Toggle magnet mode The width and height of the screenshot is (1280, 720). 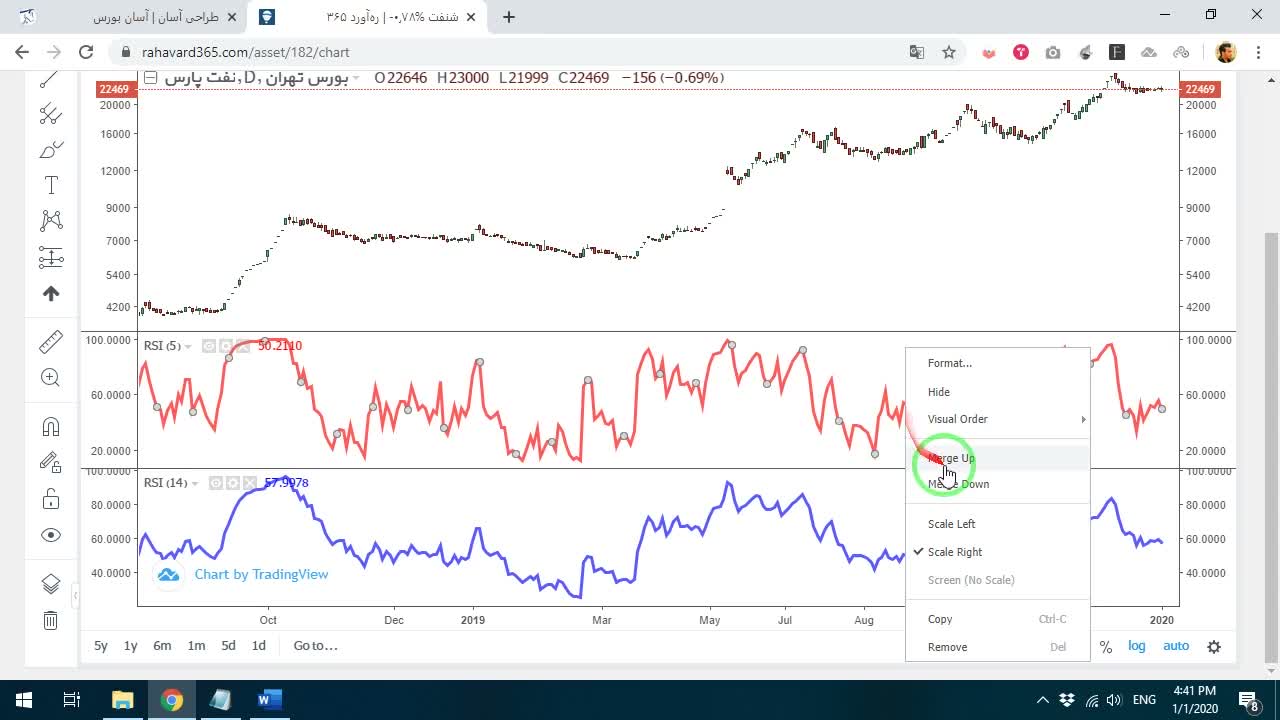point(50,427)
